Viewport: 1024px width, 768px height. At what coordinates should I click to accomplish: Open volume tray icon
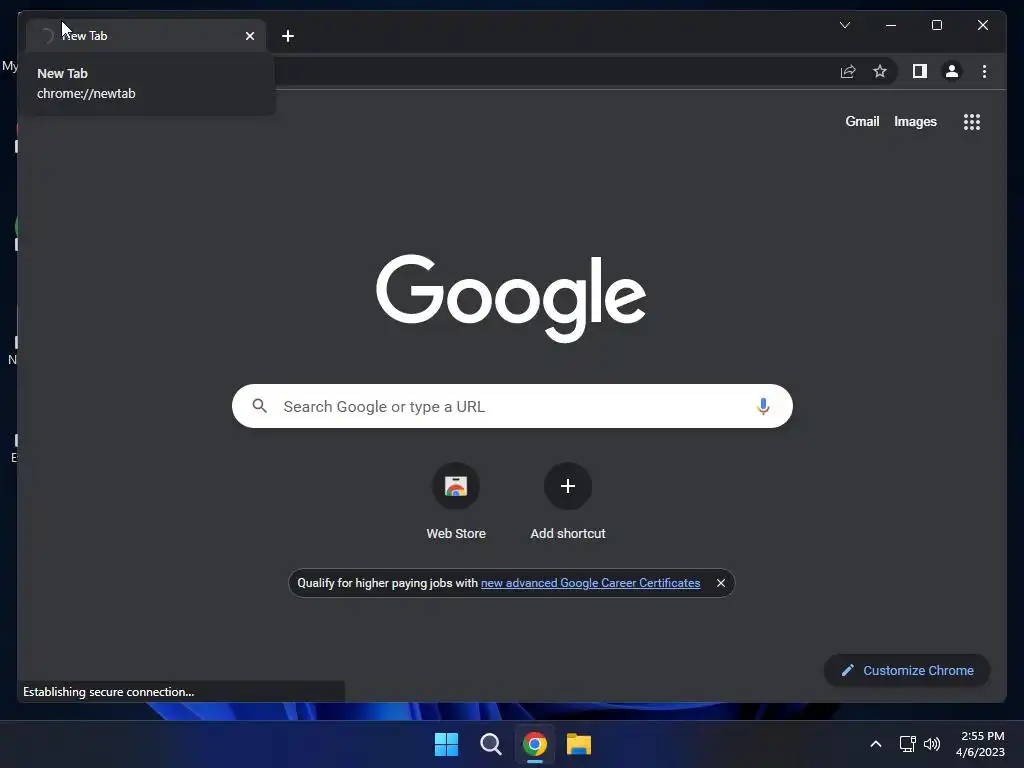[x=932, y=744]
